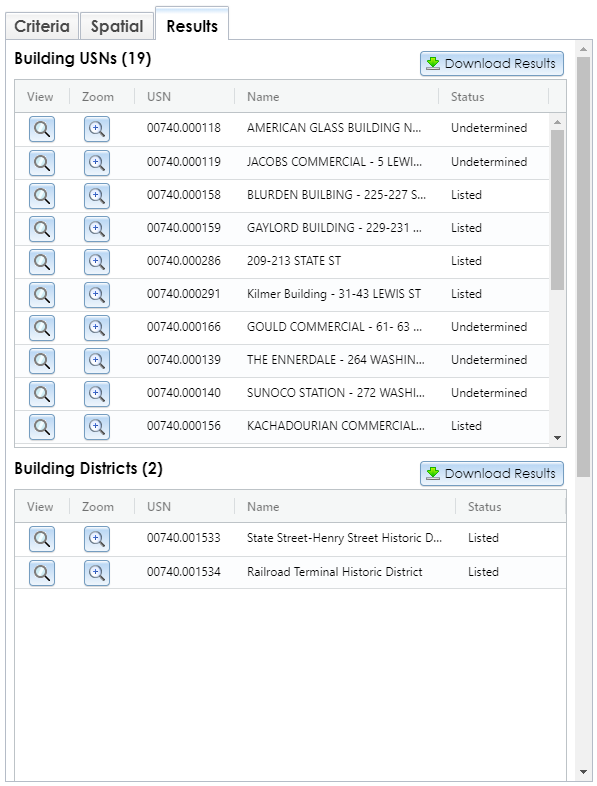Click the GOULD COMMERCIAL name cell

click(x=334, y=327)
